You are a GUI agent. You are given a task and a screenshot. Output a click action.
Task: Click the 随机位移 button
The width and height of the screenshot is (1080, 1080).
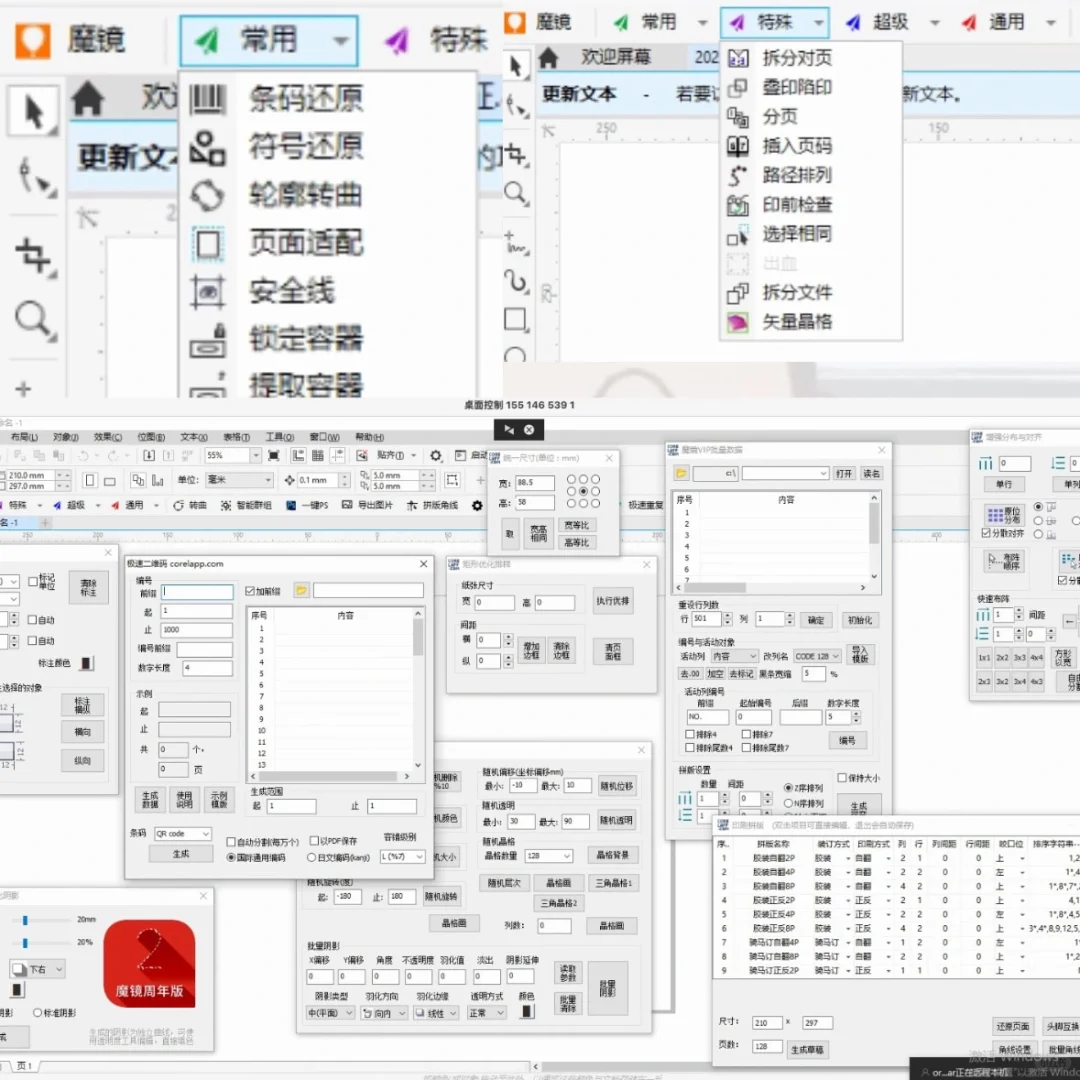click(x=616, y=786)
